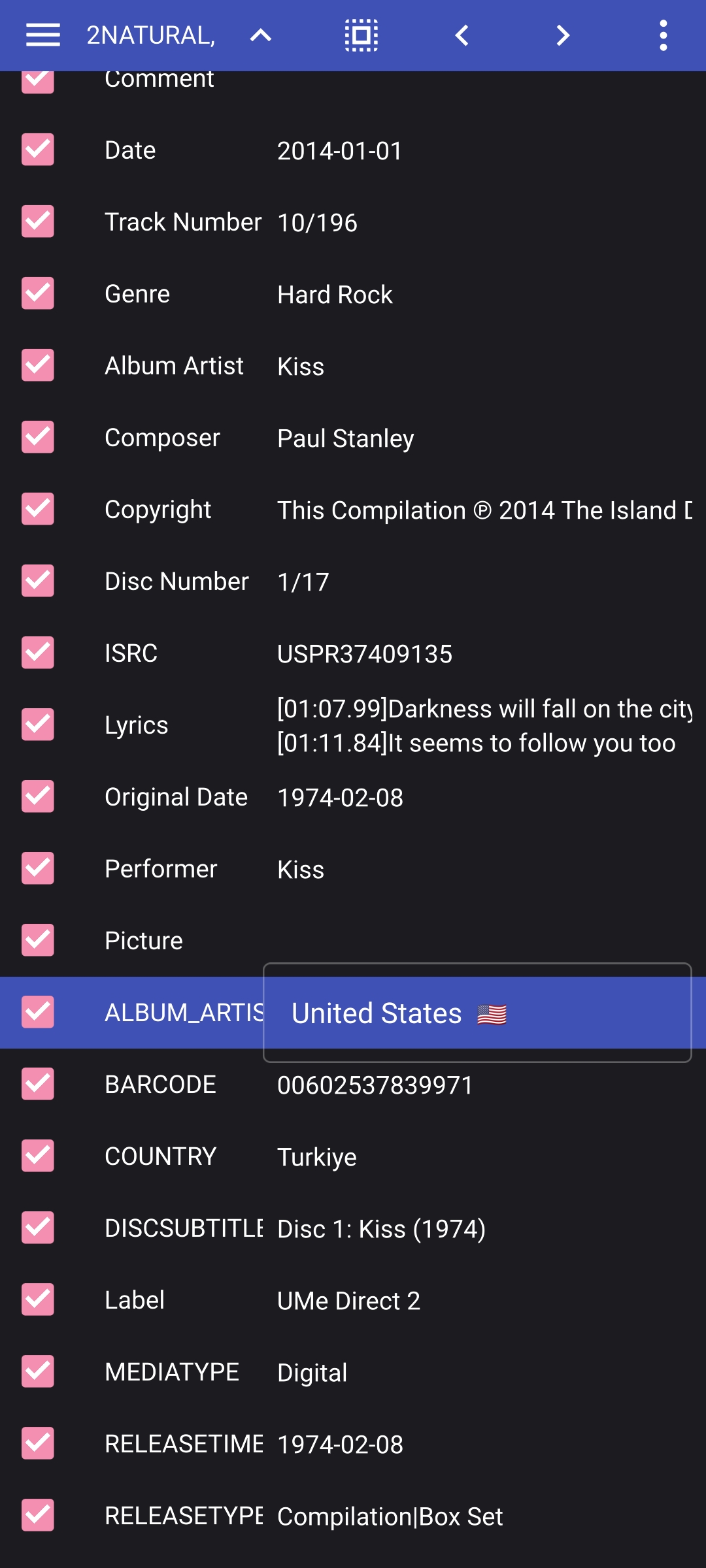Toggle the Genre field checkbox

pos(38,294)
